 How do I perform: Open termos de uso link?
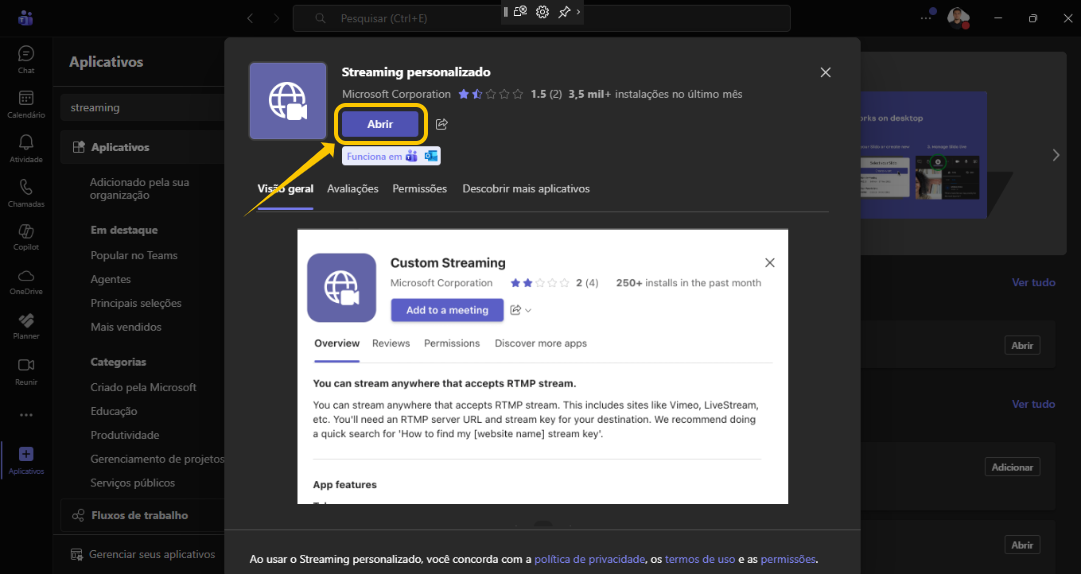pyautogui.click(x=700, y=560)
